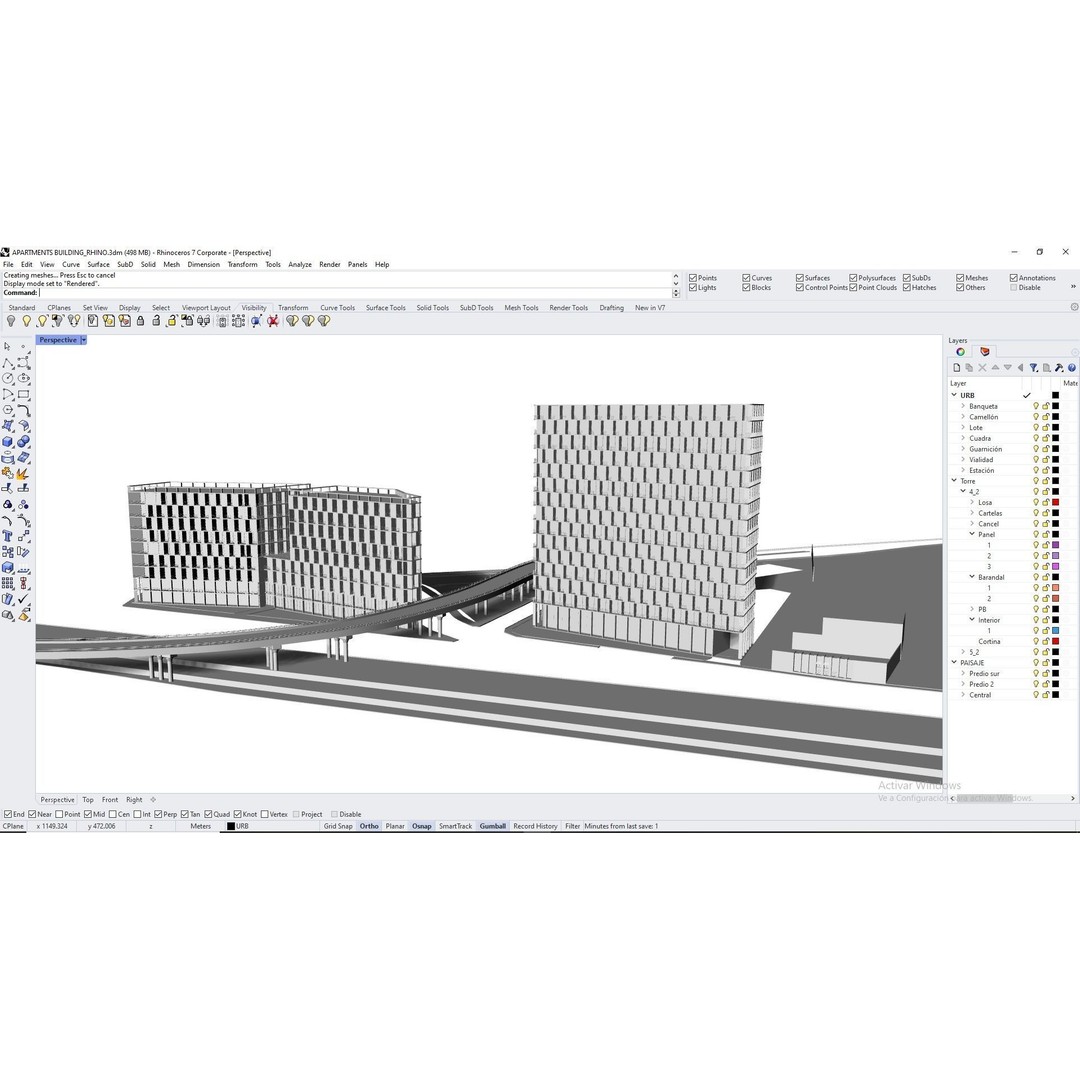Collapse the Panel sublayer
Screen dimensions: 1080x1080
click(x=972, y=534)
